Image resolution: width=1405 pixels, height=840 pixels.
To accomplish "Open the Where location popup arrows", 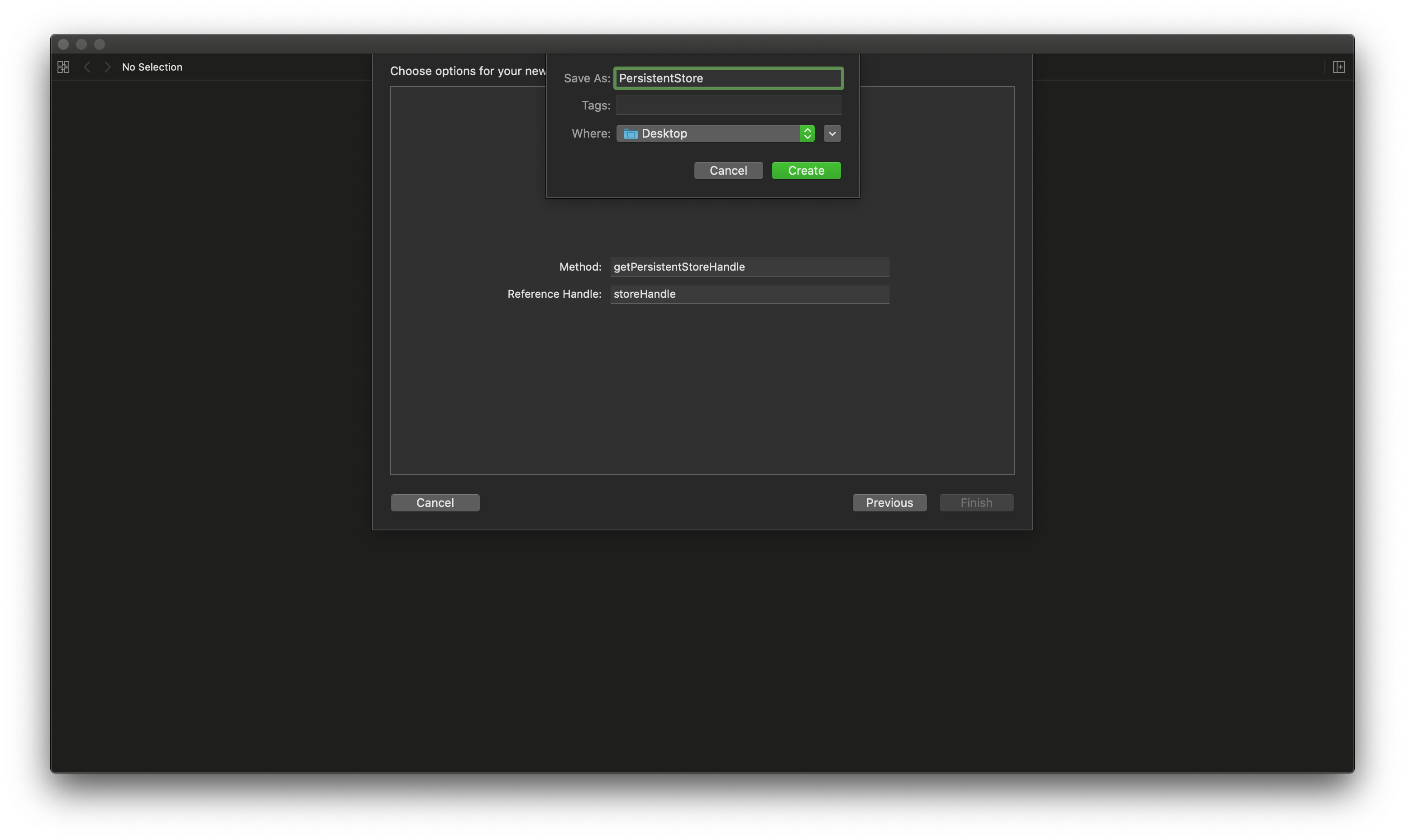I will click(807, 134).
